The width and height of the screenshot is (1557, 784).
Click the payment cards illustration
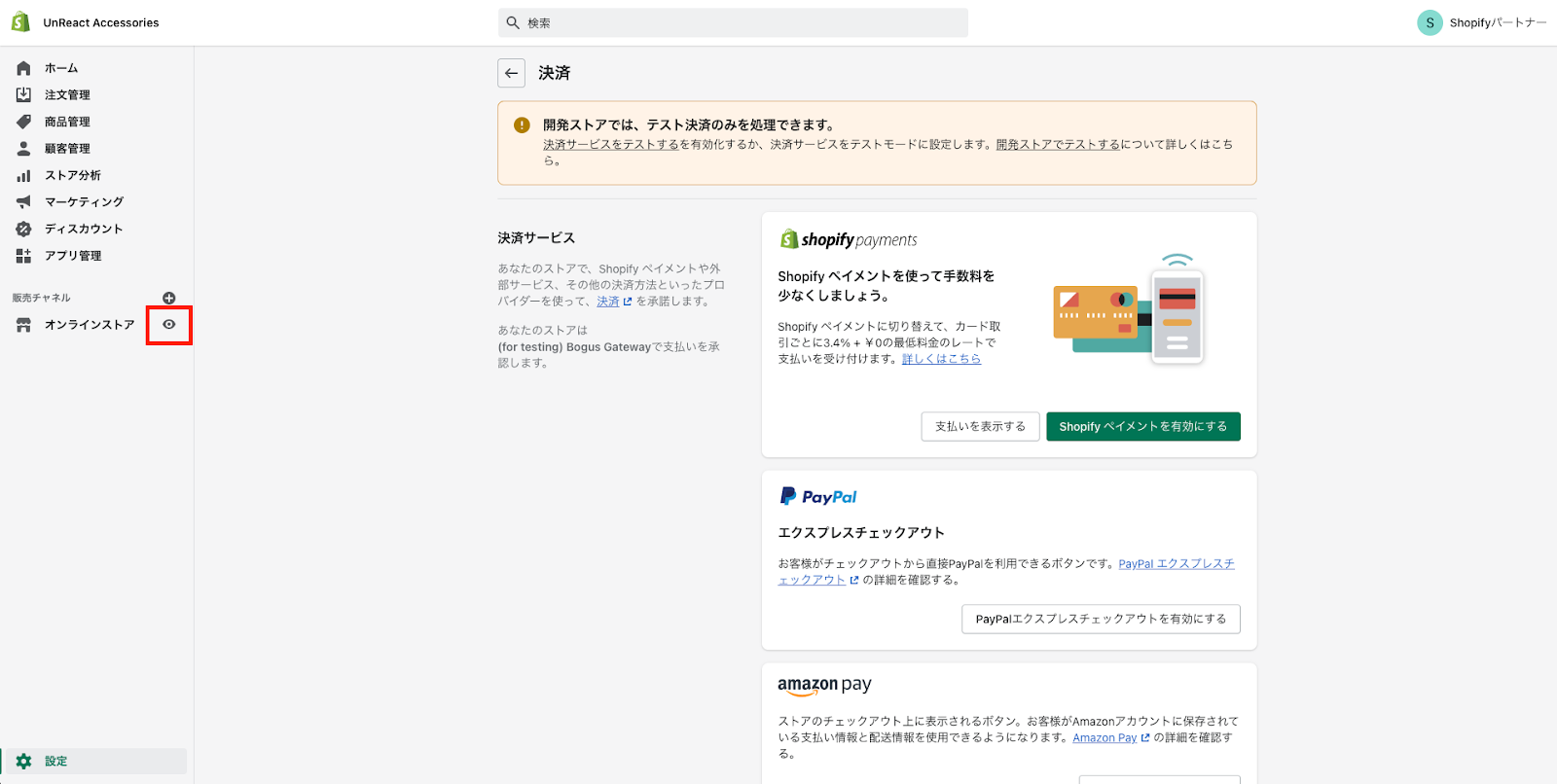pyautogui.click(x=1130, y=308)
